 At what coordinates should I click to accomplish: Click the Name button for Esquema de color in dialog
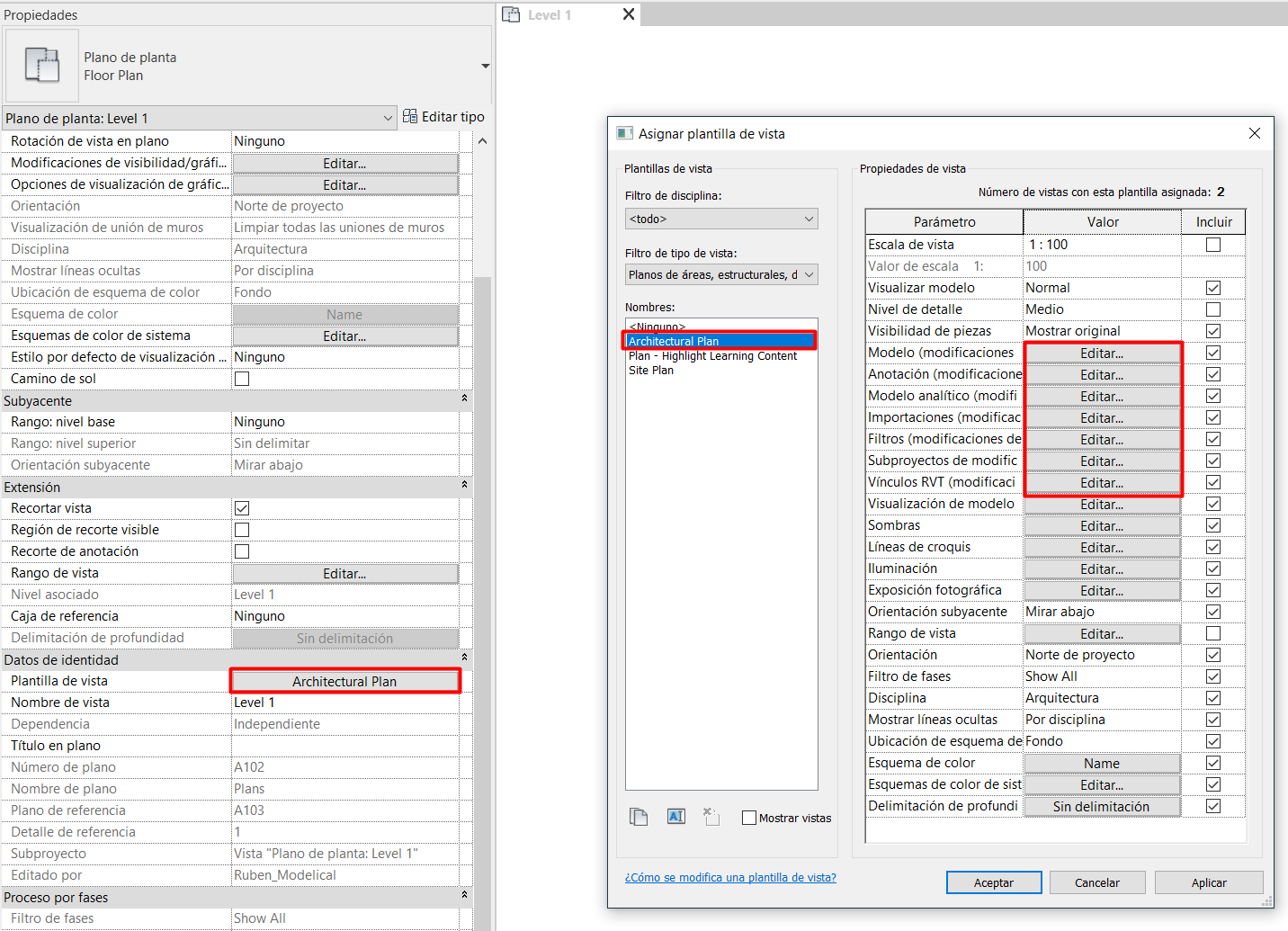point(1102,763)
